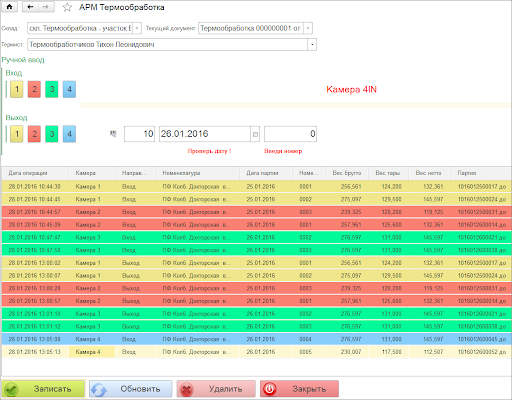Focus the number input field showing 0
Image resolution: width=512 pixels, height=400 pixels.
(290, 134)
